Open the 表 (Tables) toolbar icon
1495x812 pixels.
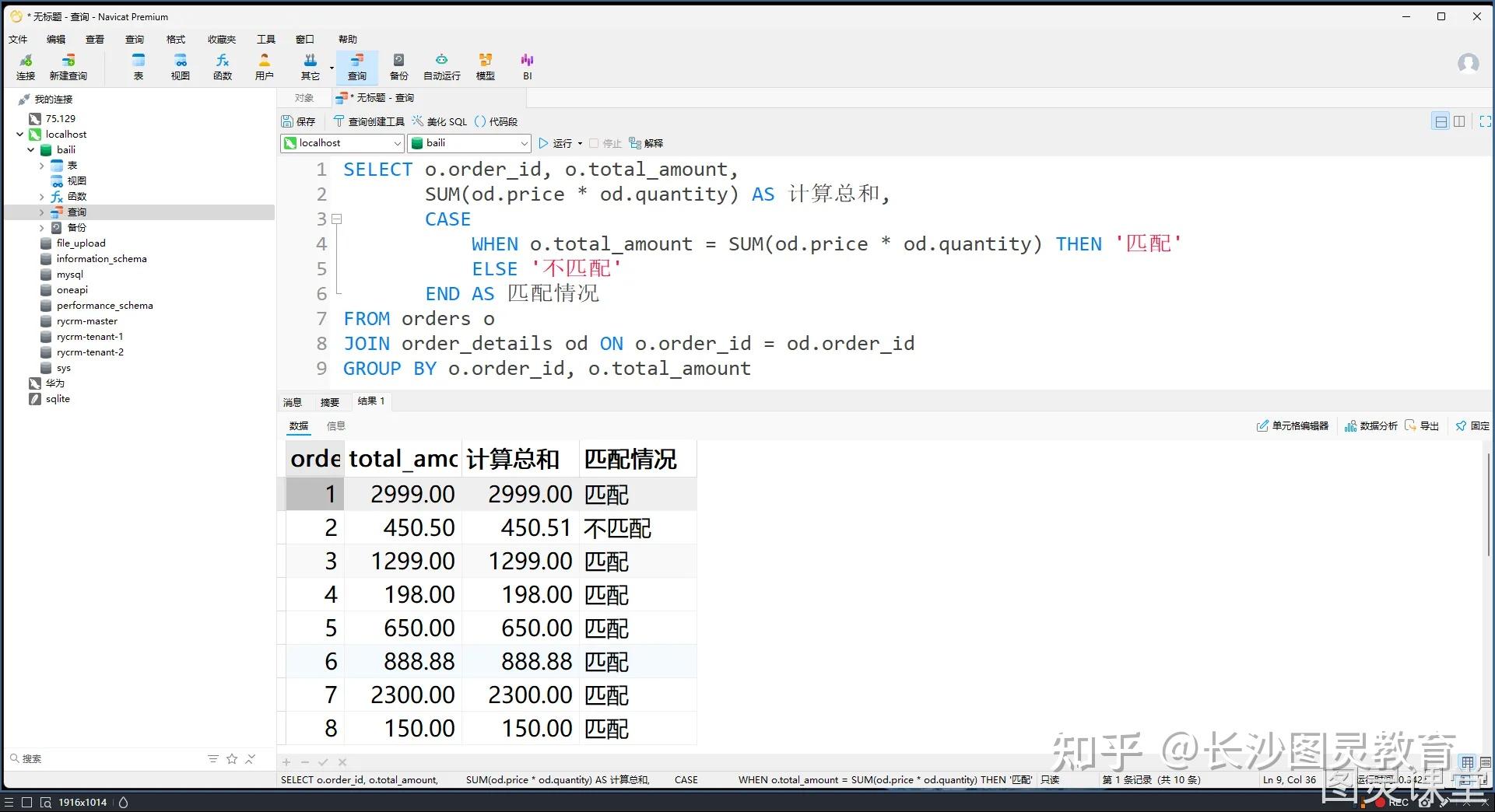138,66
